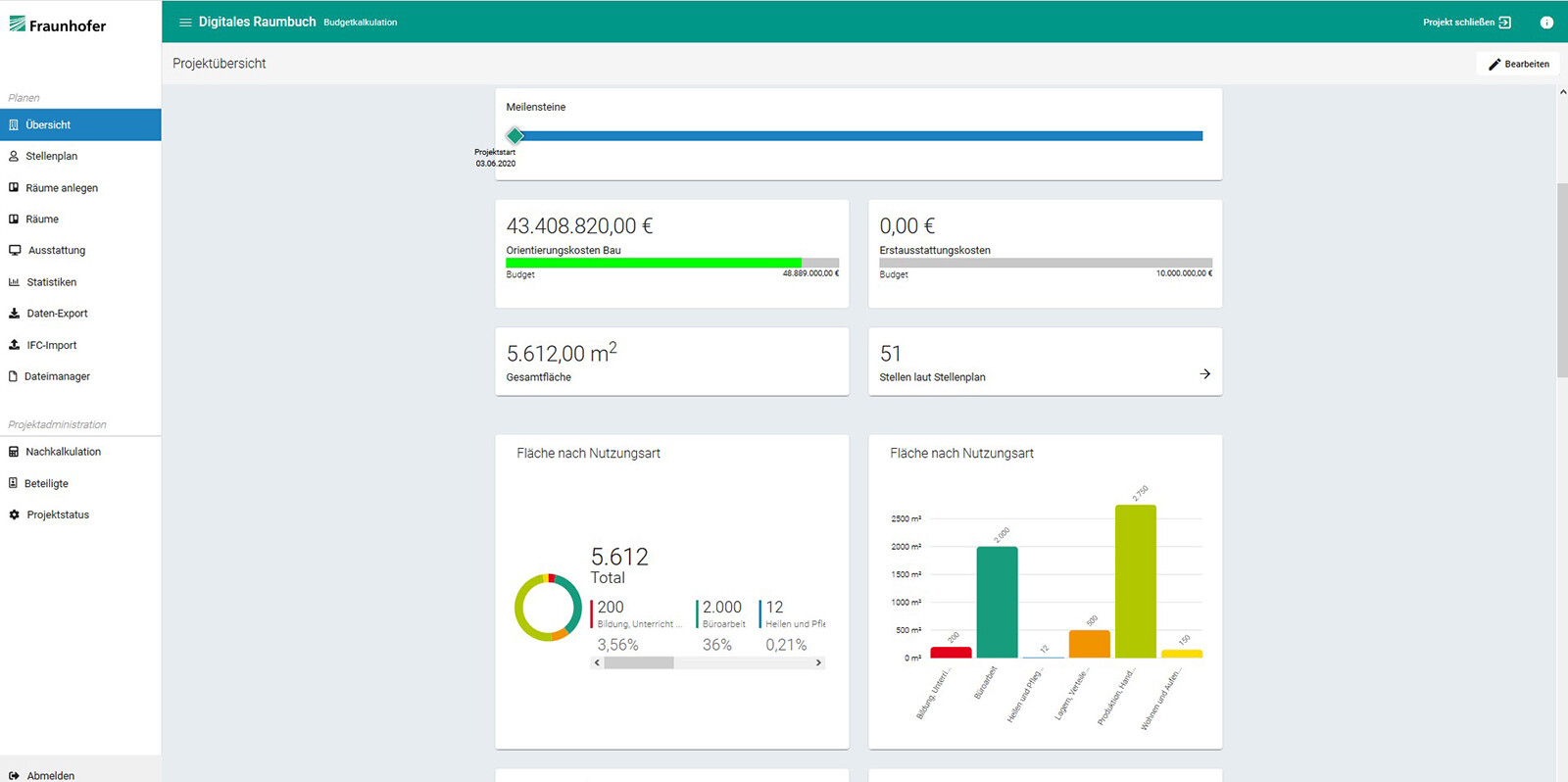Viewport: 1568px width, 782px height.
Task: Open the hamburger navigation menu
Action: (185, 23)
